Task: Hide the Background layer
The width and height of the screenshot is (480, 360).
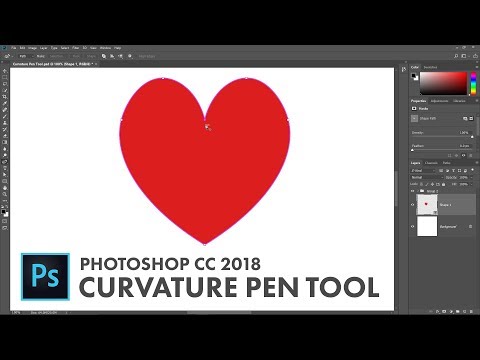Action: coord(413,227)
